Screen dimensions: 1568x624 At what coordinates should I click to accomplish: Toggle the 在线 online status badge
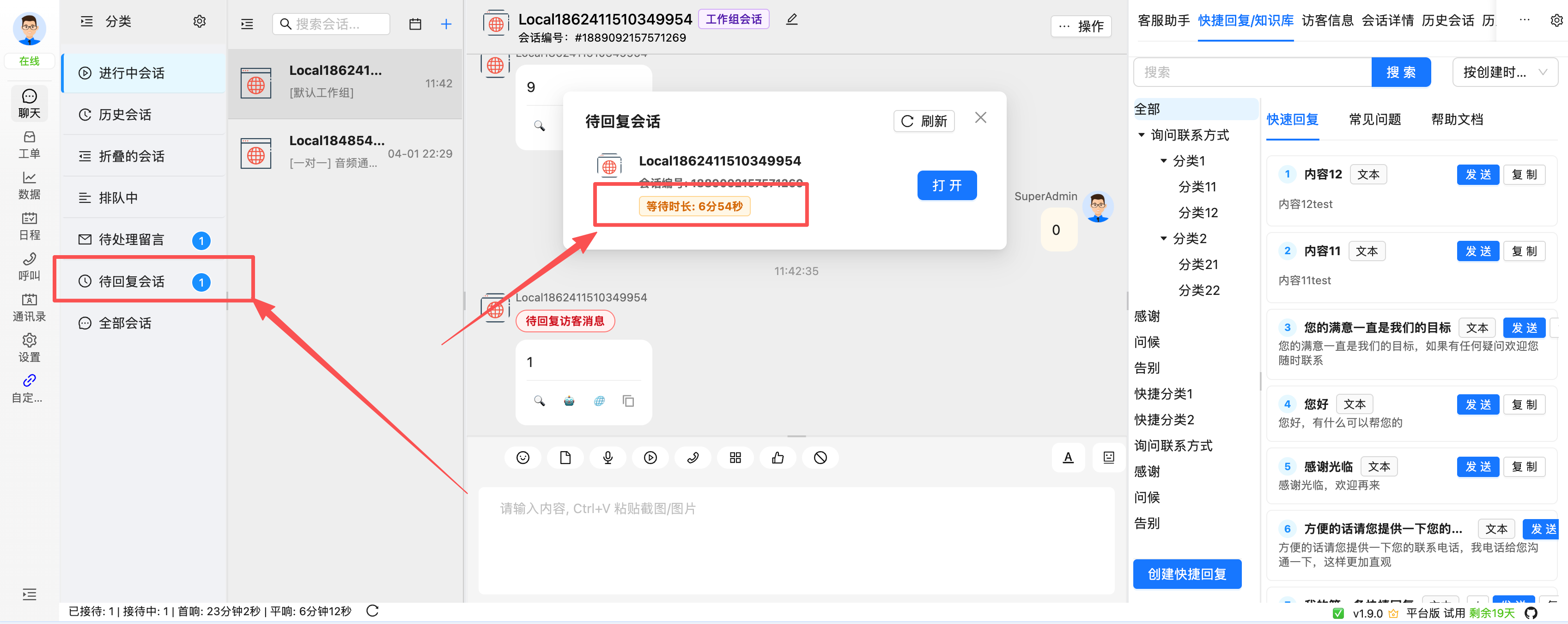pyautogui.click(x=29, y=61)
